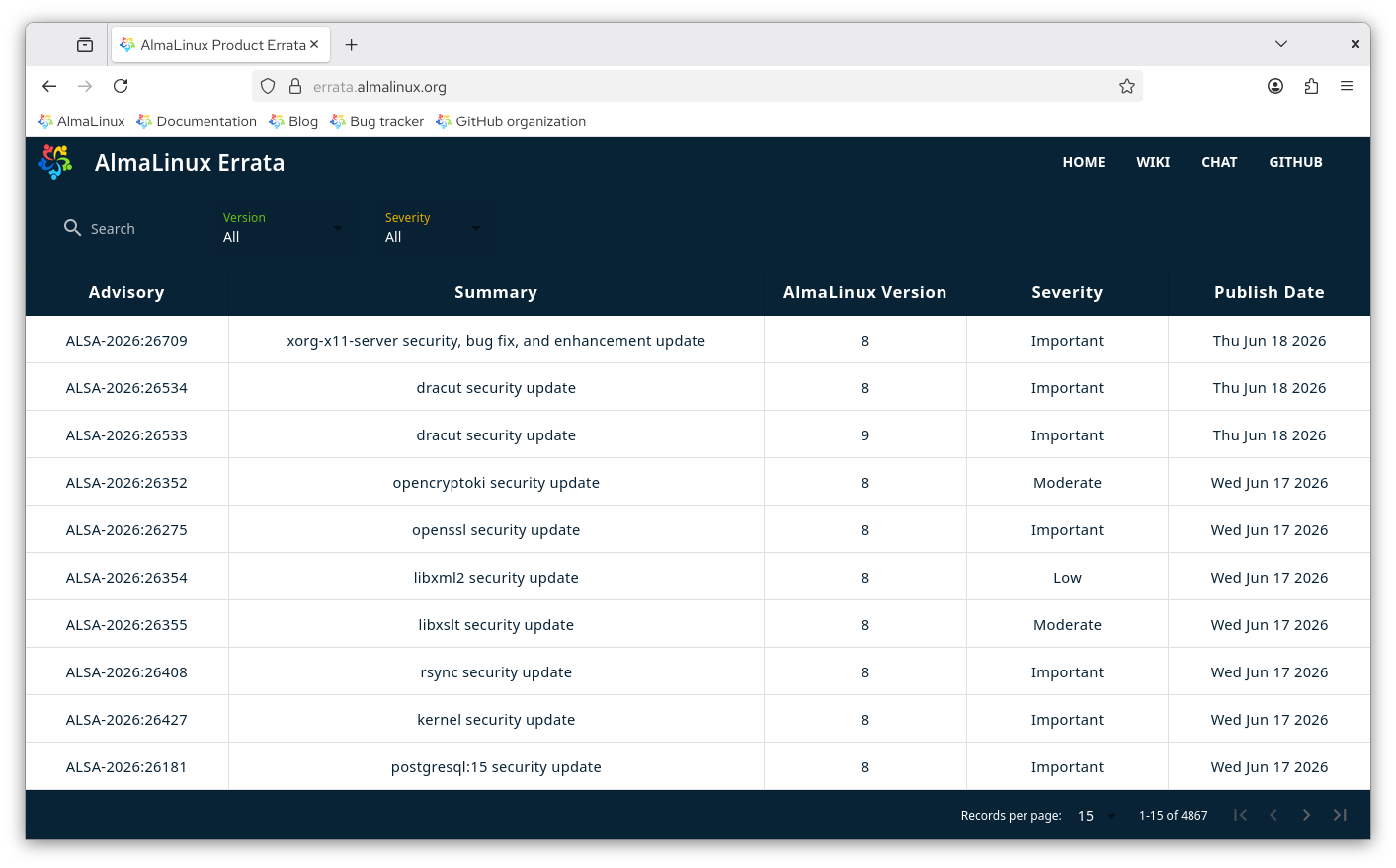The height and width of the screenshot is (868, 1396).
Task: Click the libxml2 security update summary
Action: tap(496, 578)
